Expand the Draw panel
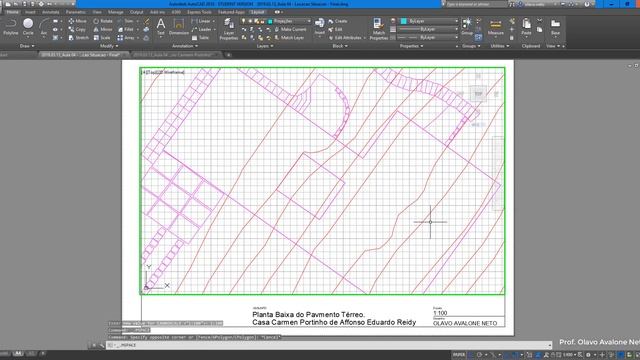The width and height of the screenshot is (640, 360). [x=27, y=46]
